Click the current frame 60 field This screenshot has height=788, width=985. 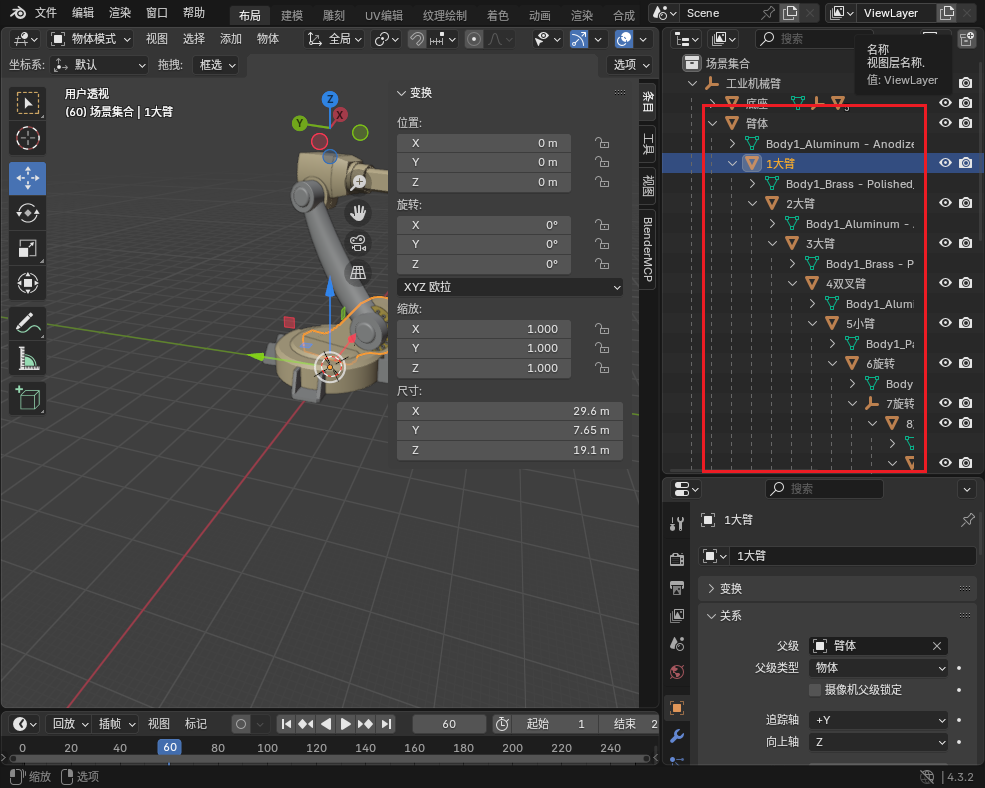click(x=449, y=724)
